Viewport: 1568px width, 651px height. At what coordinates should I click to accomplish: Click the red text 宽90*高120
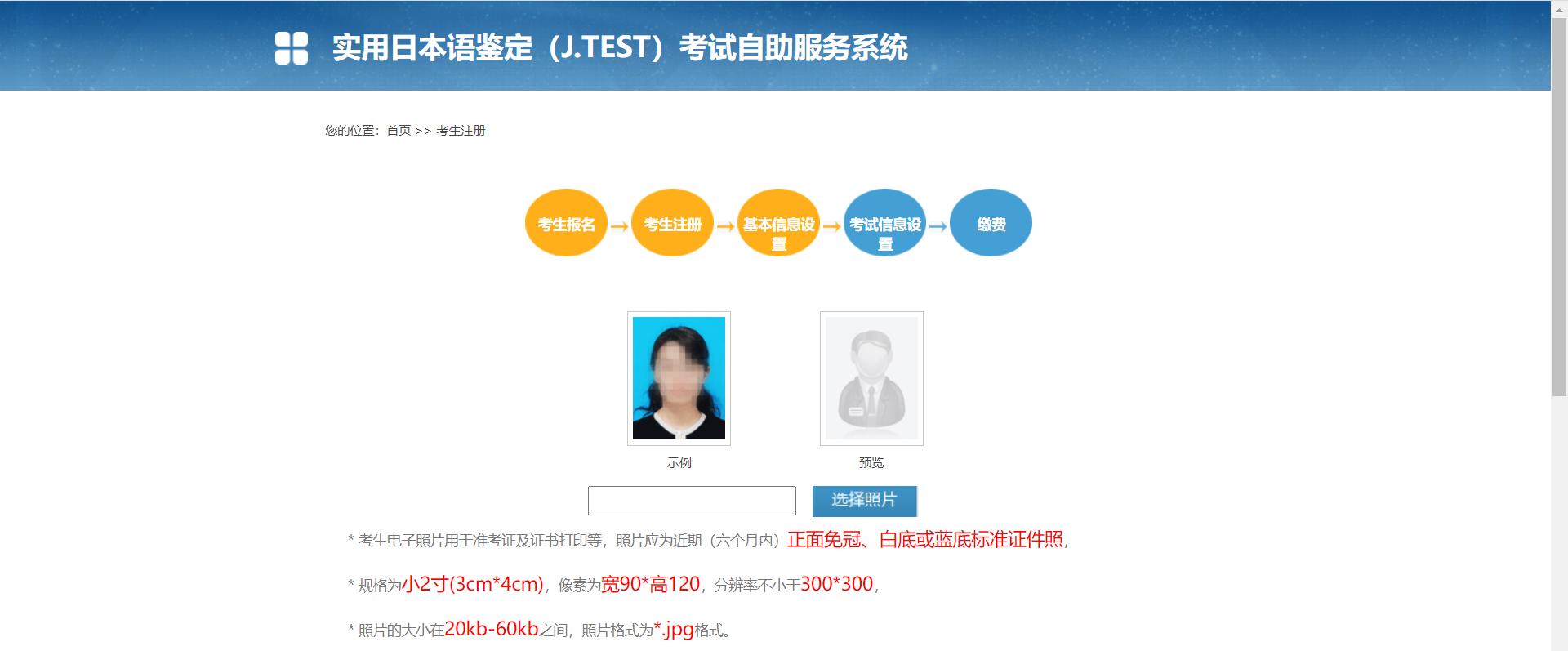[651, 584]
